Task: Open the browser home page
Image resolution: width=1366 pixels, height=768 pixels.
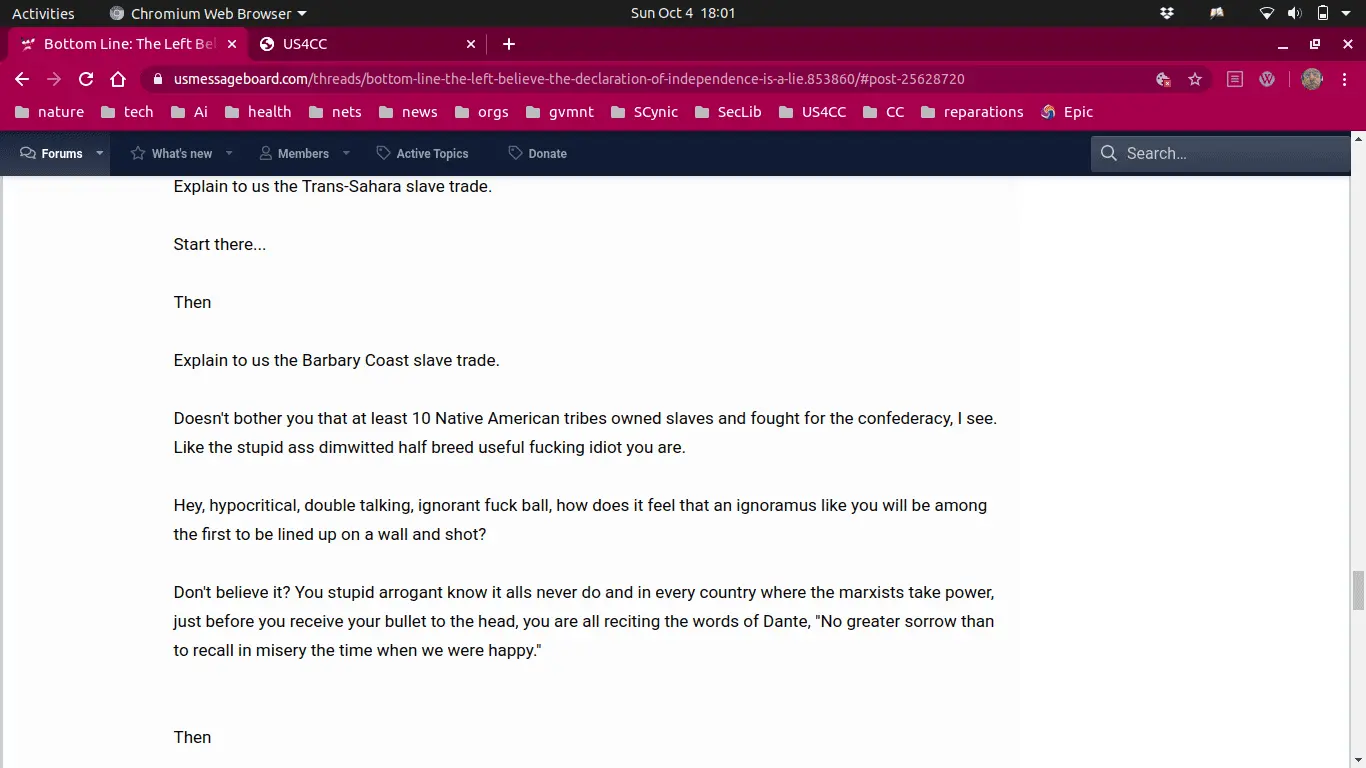Action: pos(118,79)
